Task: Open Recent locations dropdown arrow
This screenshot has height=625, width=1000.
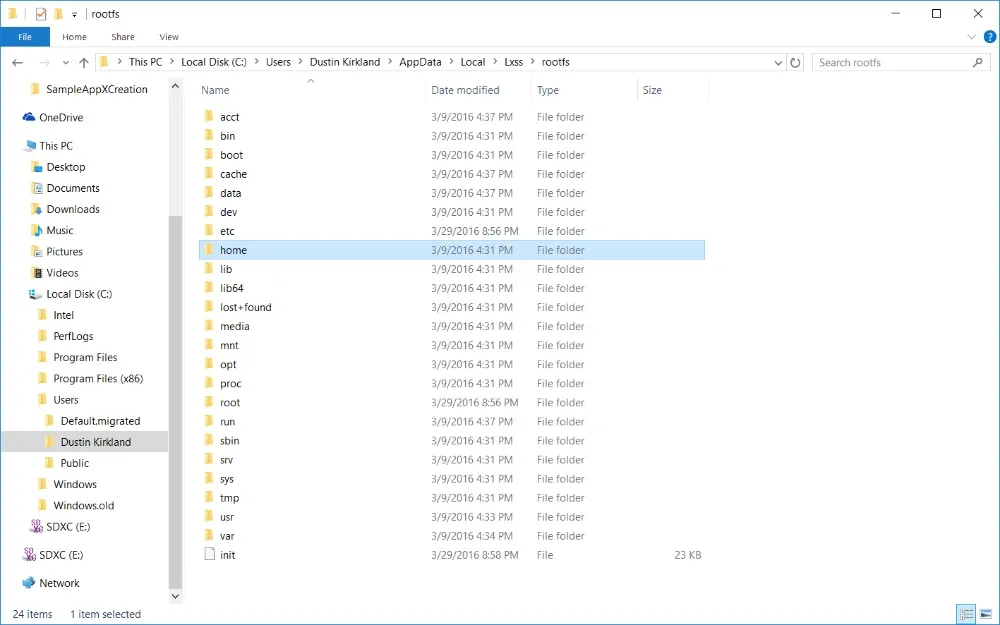Action: click(65, 62)
